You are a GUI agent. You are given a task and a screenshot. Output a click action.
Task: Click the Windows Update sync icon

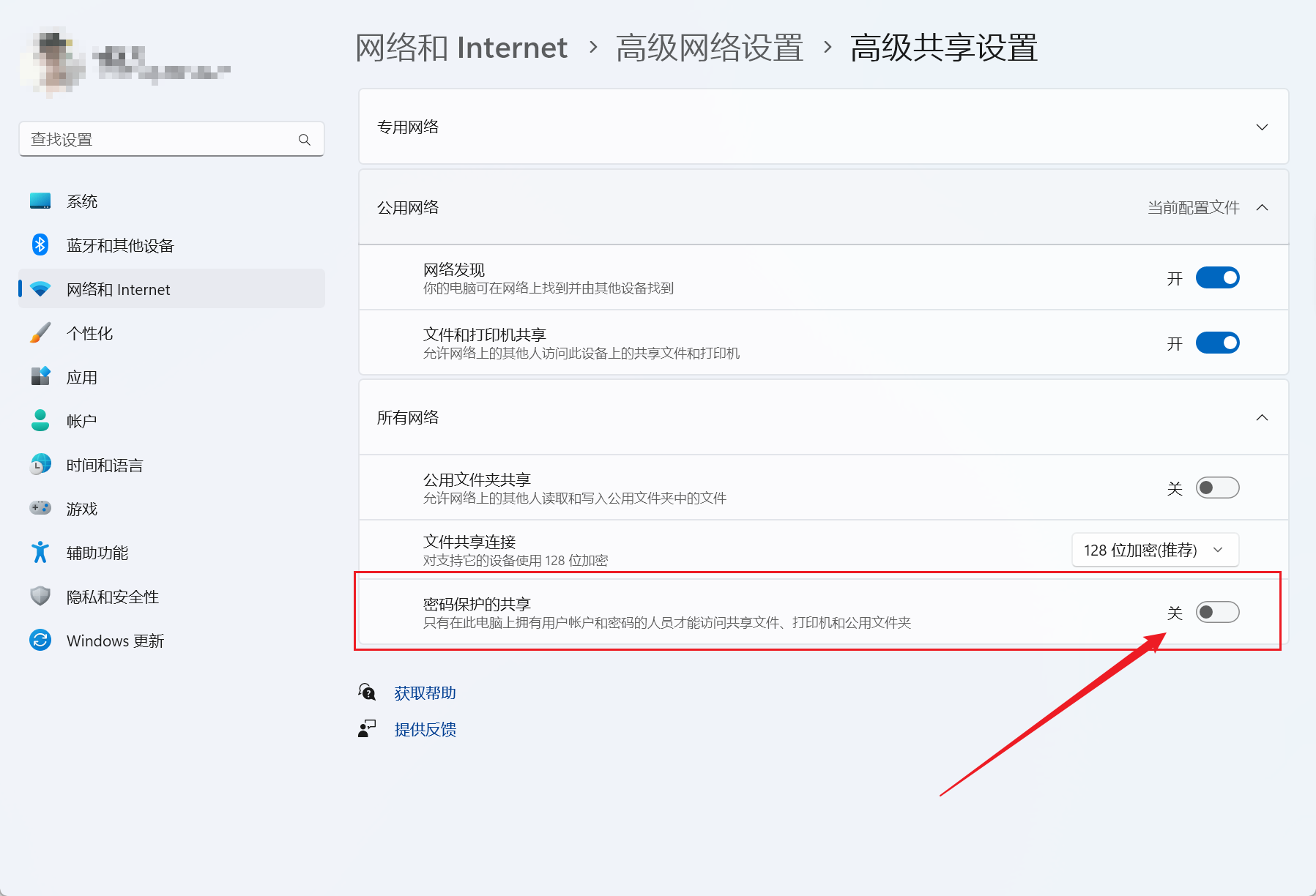tap(40, 641)
